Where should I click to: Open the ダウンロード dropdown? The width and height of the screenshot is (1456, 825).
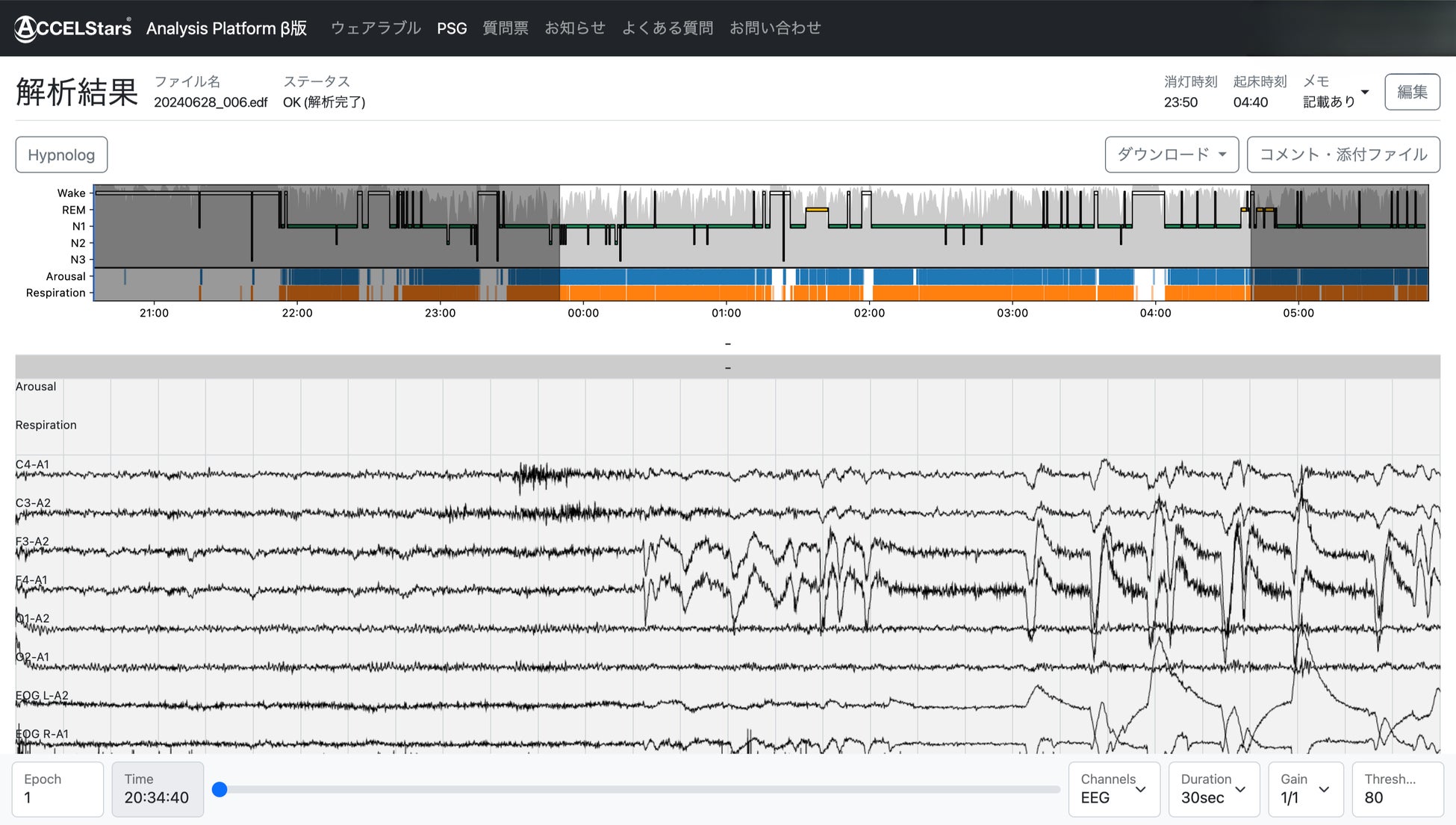[x=1171, y=155]
